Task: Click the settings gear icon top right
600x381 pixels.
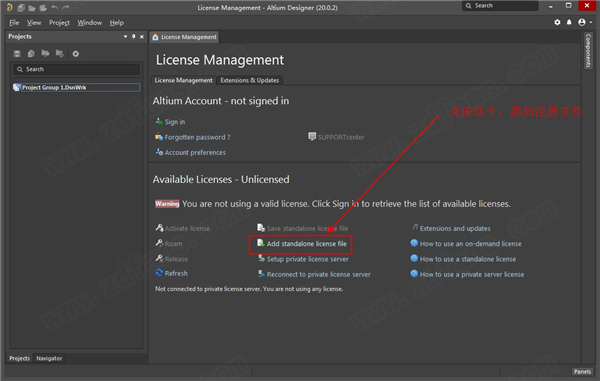Action: (x=557, y=23)
